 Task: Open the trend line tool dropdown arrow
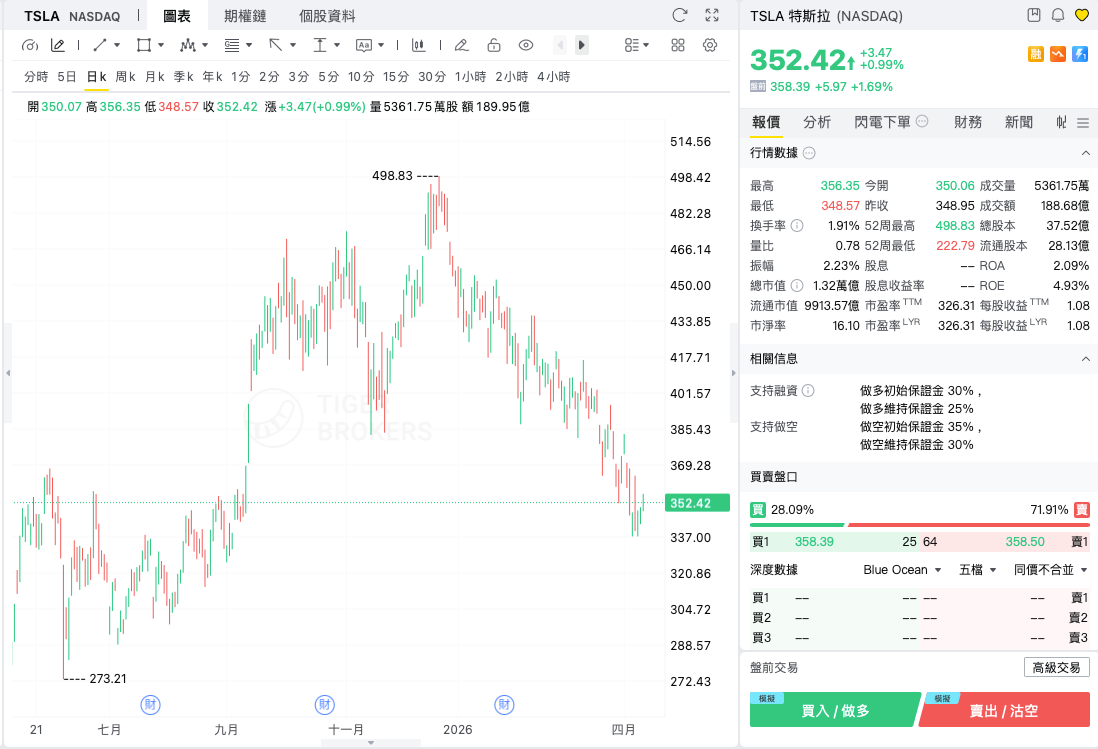(x=117, y=46)
